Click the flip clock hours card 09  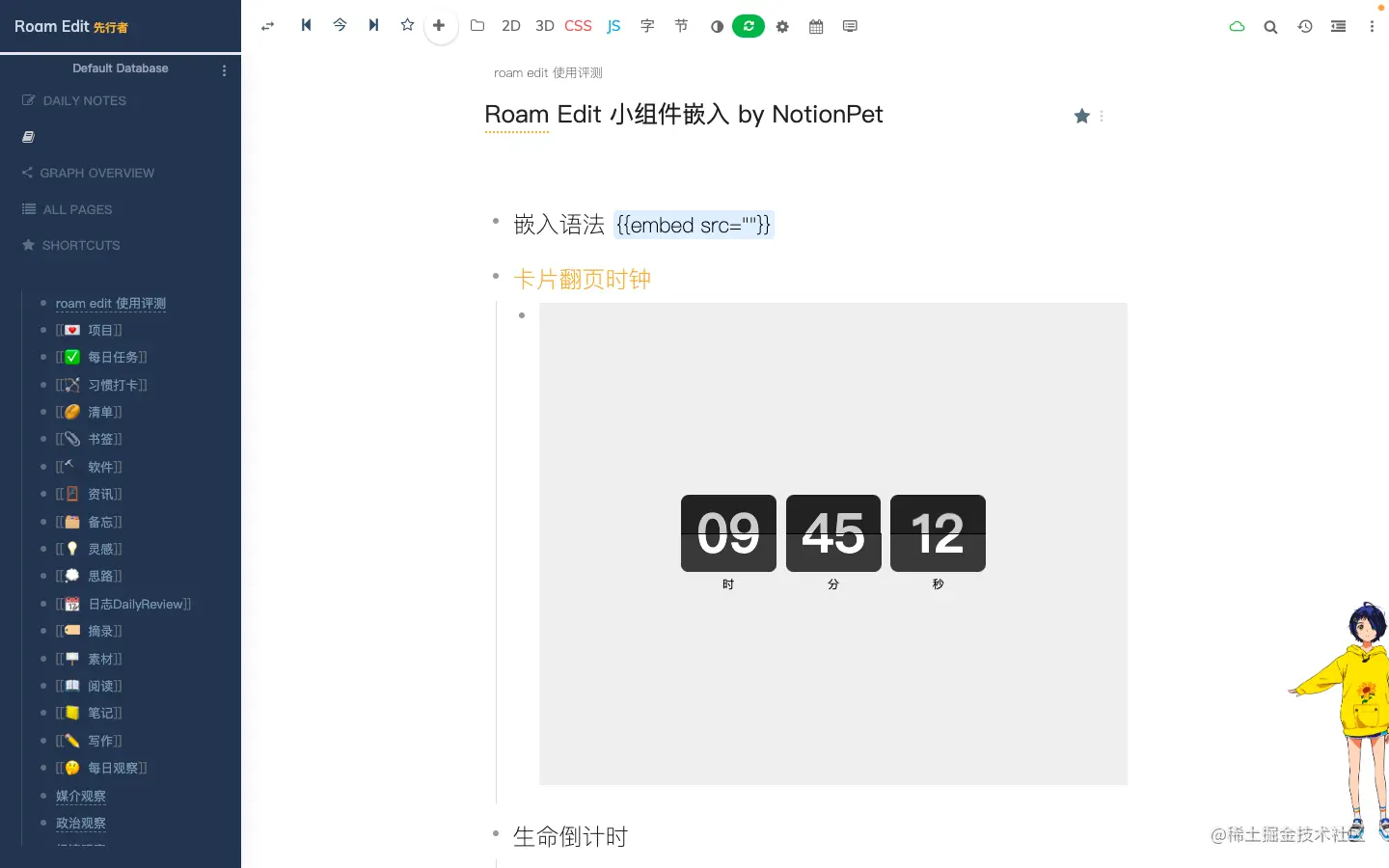tap(728, 533)
